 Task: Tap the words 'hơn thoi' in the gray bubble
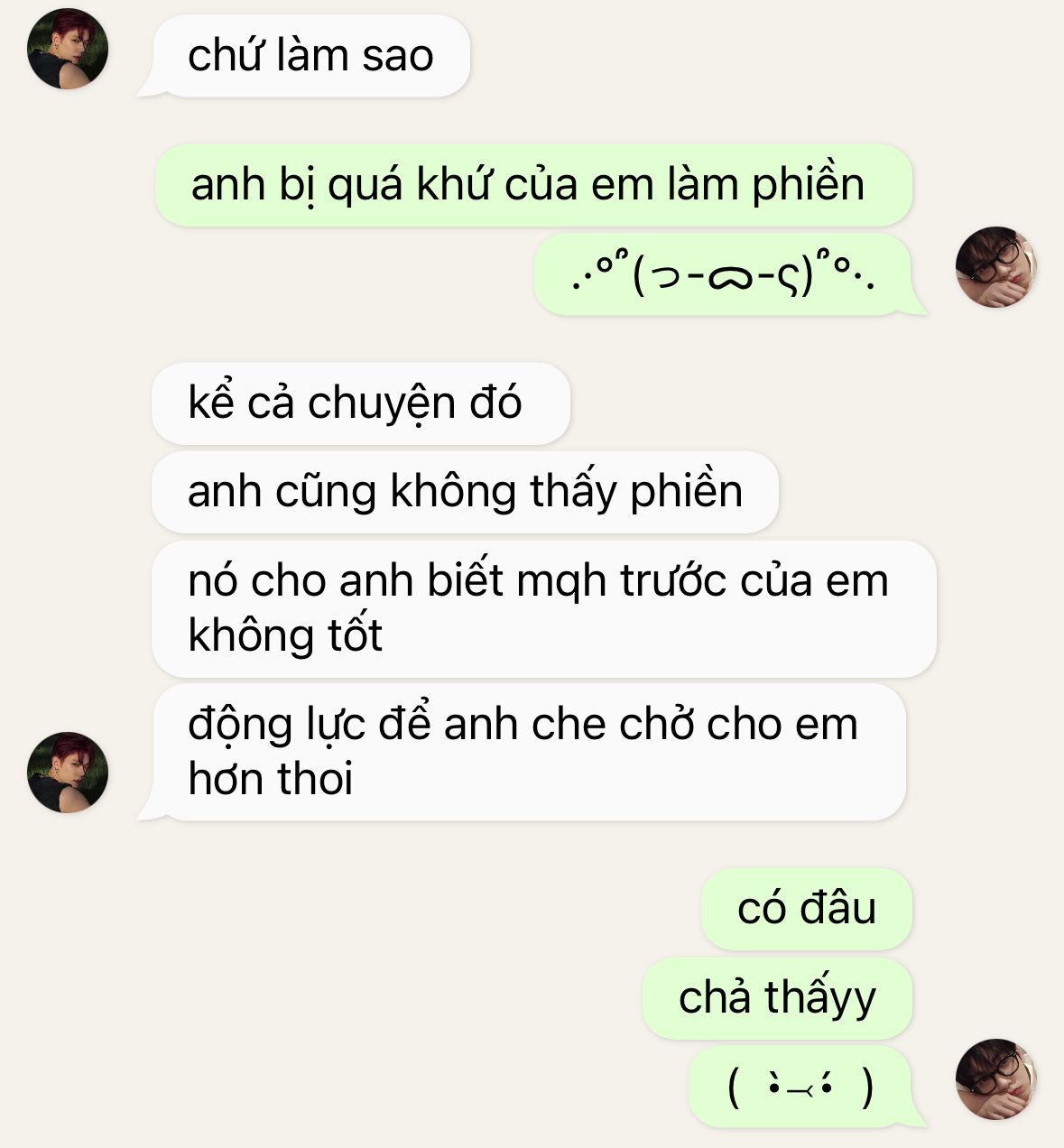pos(271,779)
